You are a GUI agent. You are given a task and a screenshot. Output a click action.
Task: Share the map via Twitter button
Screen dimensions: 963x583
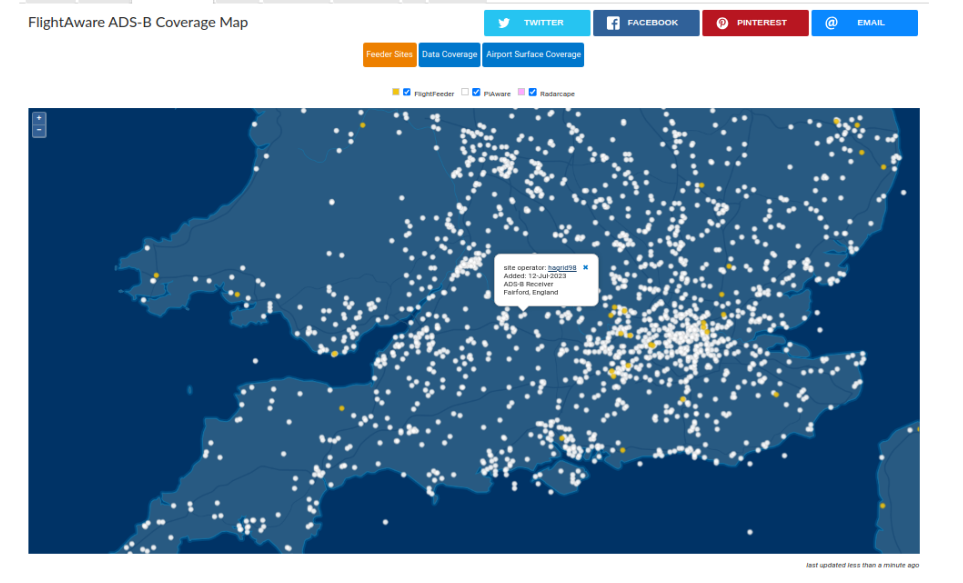(537, 23)
